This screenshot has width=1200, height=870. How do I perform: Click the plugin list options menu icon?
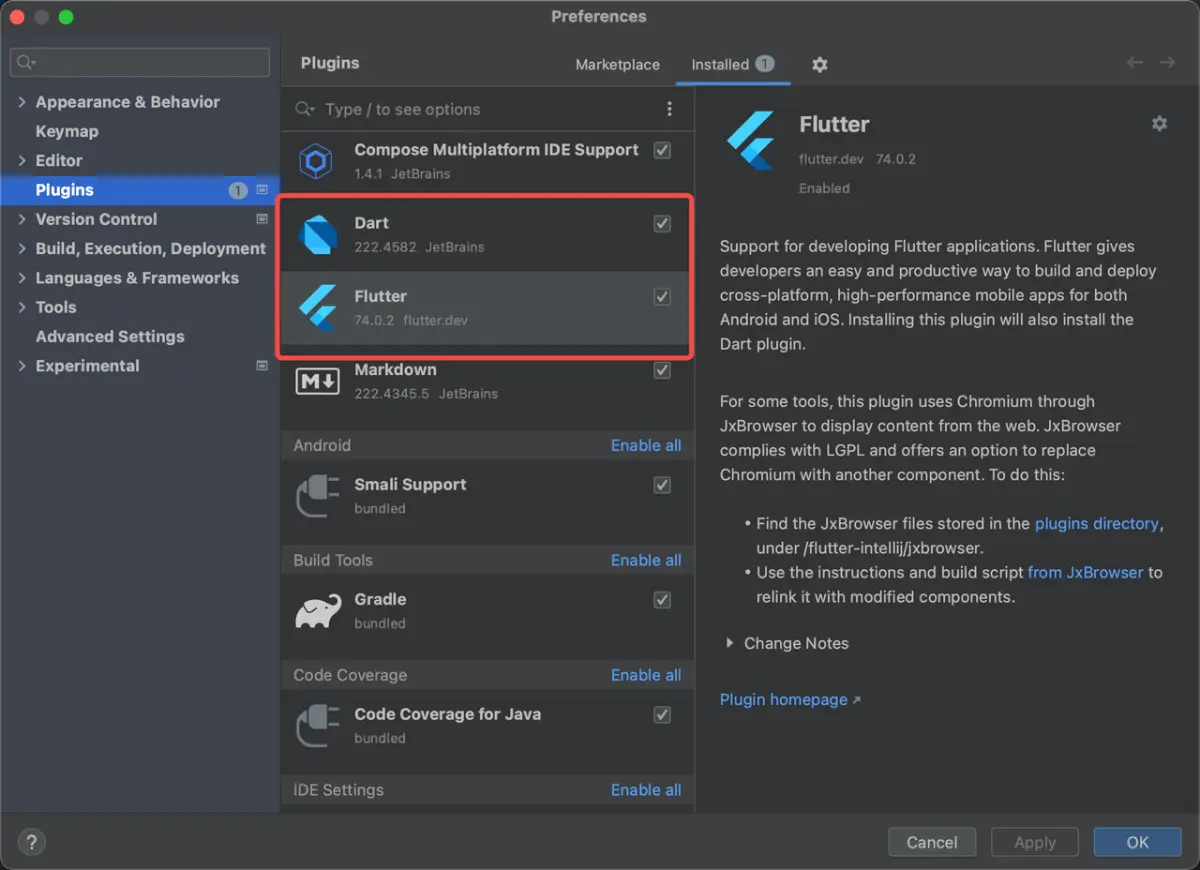pos(670,109)
